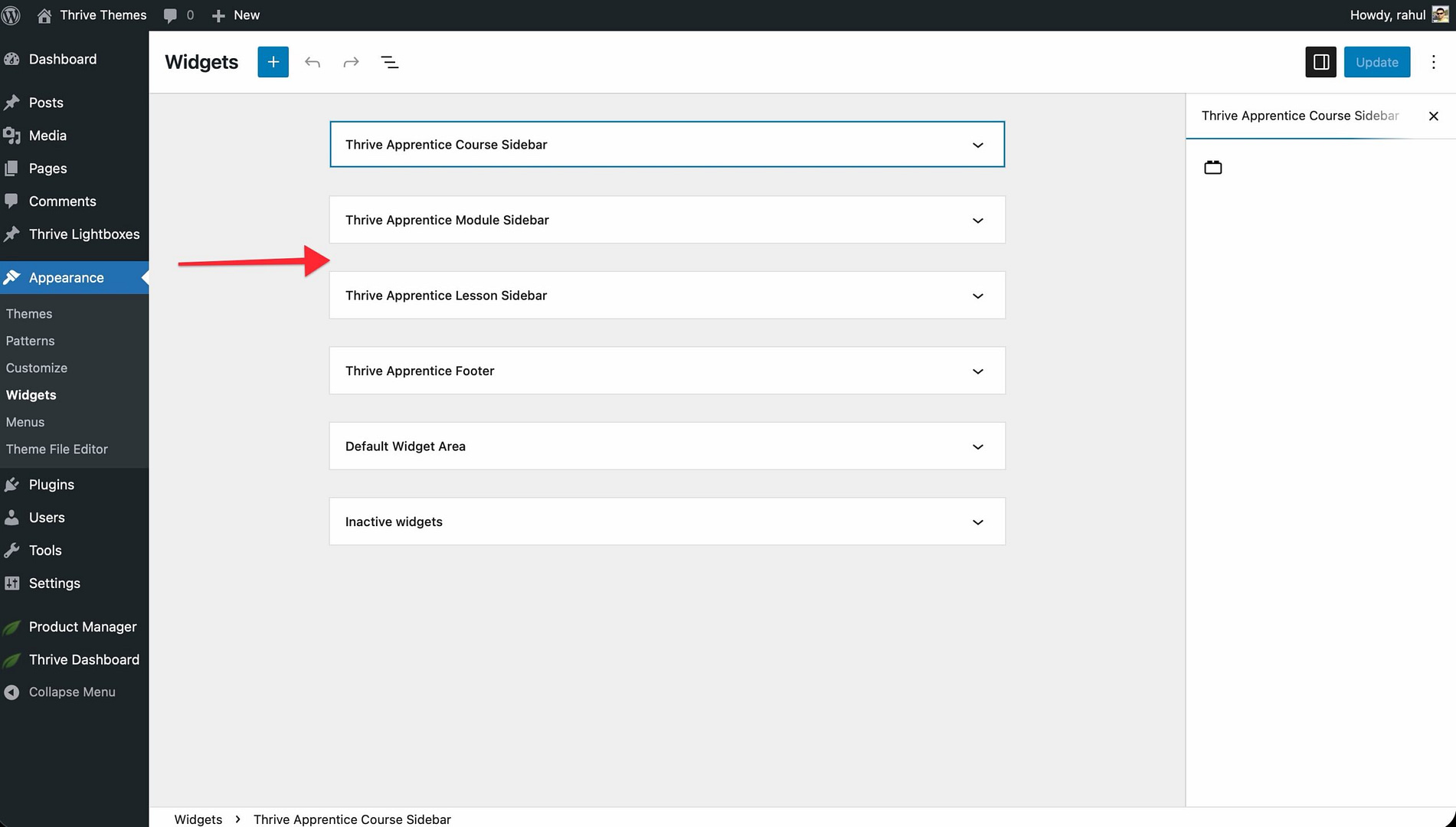
Task: Click the blue plus block inserter button
Action: point(273,62)
